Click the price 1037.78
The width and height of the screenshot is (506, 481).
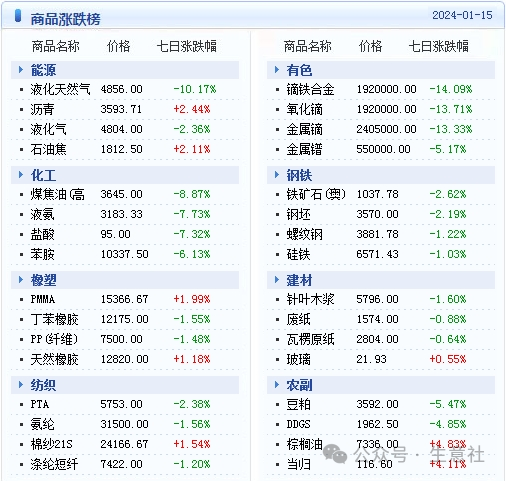[x=377, y=194]
